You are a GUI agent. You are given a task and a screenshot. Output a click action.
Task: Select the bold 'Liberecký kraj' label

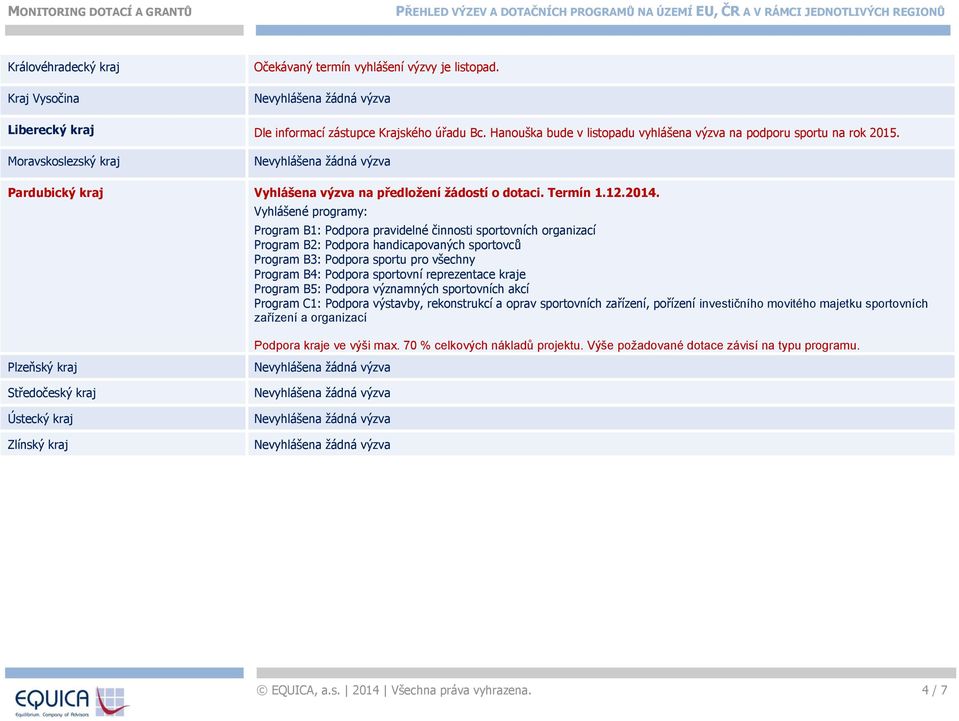pyautogui.click(x=51, y=130)
